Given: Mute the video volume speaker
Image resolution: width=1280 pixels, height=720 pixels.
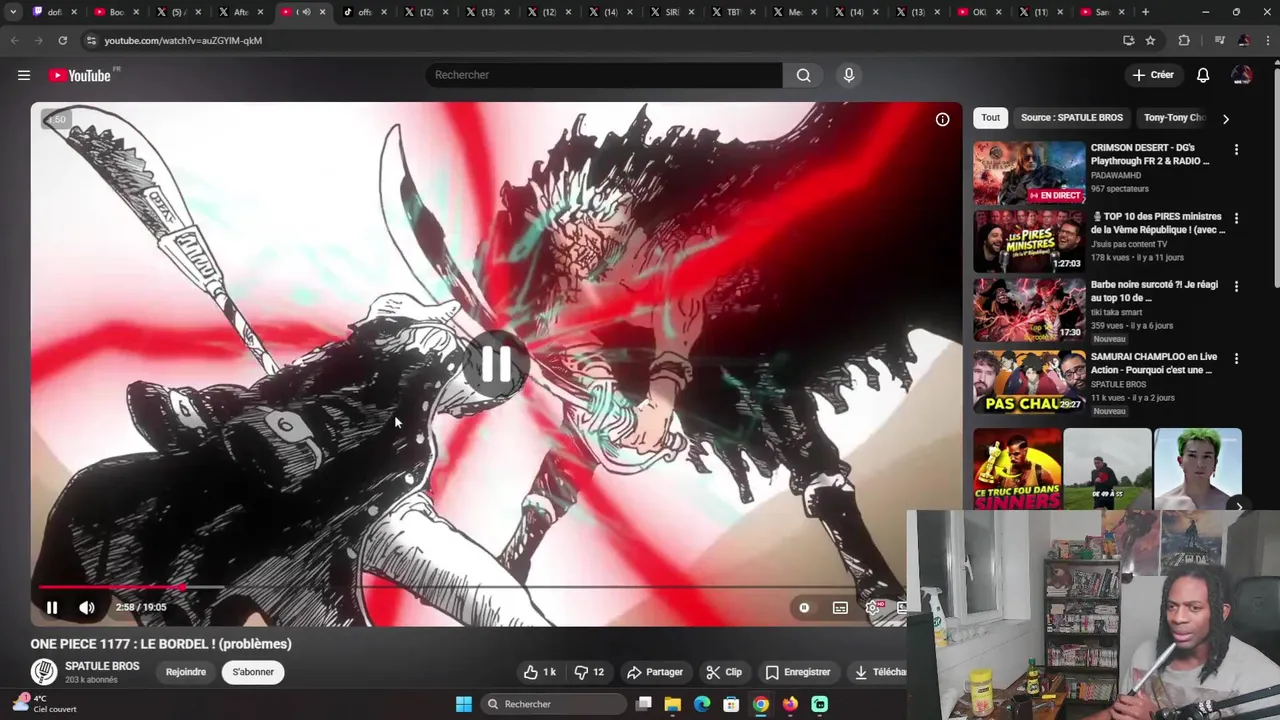Looking at the screenshot, I should 87,607.
